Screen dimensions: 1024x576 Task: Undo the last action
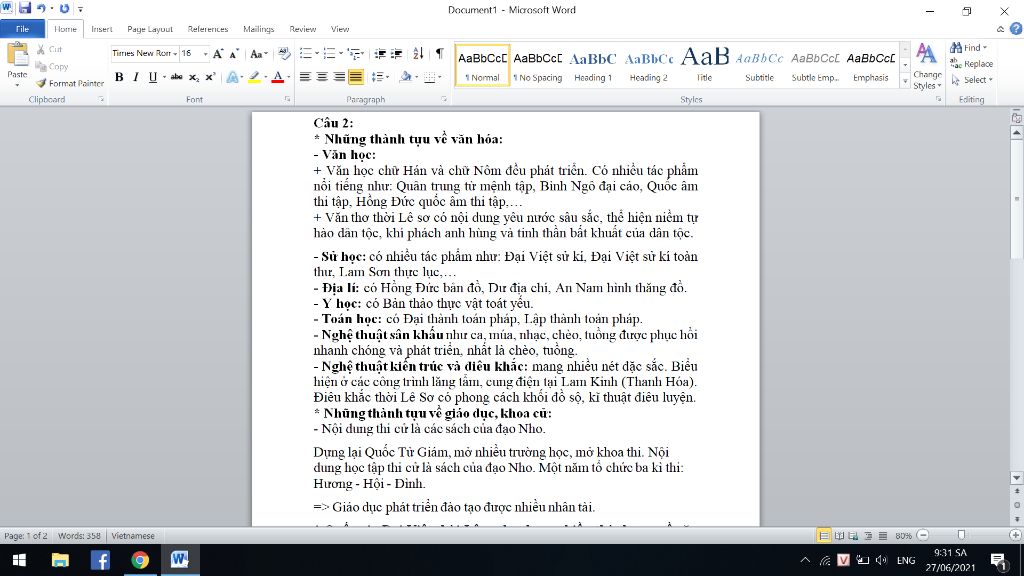coord(42,8)
